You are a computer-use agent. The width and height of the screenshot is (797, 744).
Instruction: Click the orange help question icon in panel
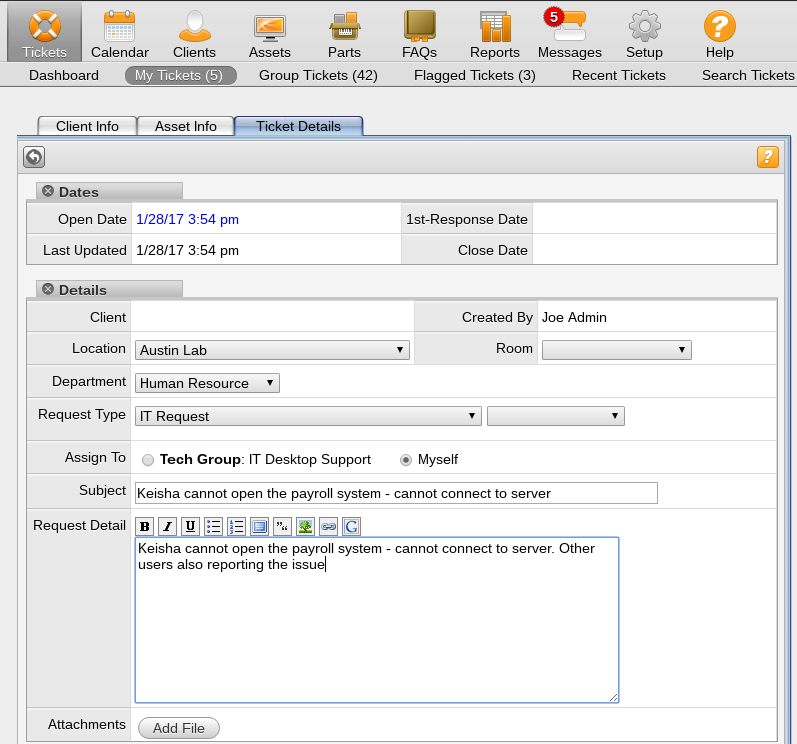768,157
